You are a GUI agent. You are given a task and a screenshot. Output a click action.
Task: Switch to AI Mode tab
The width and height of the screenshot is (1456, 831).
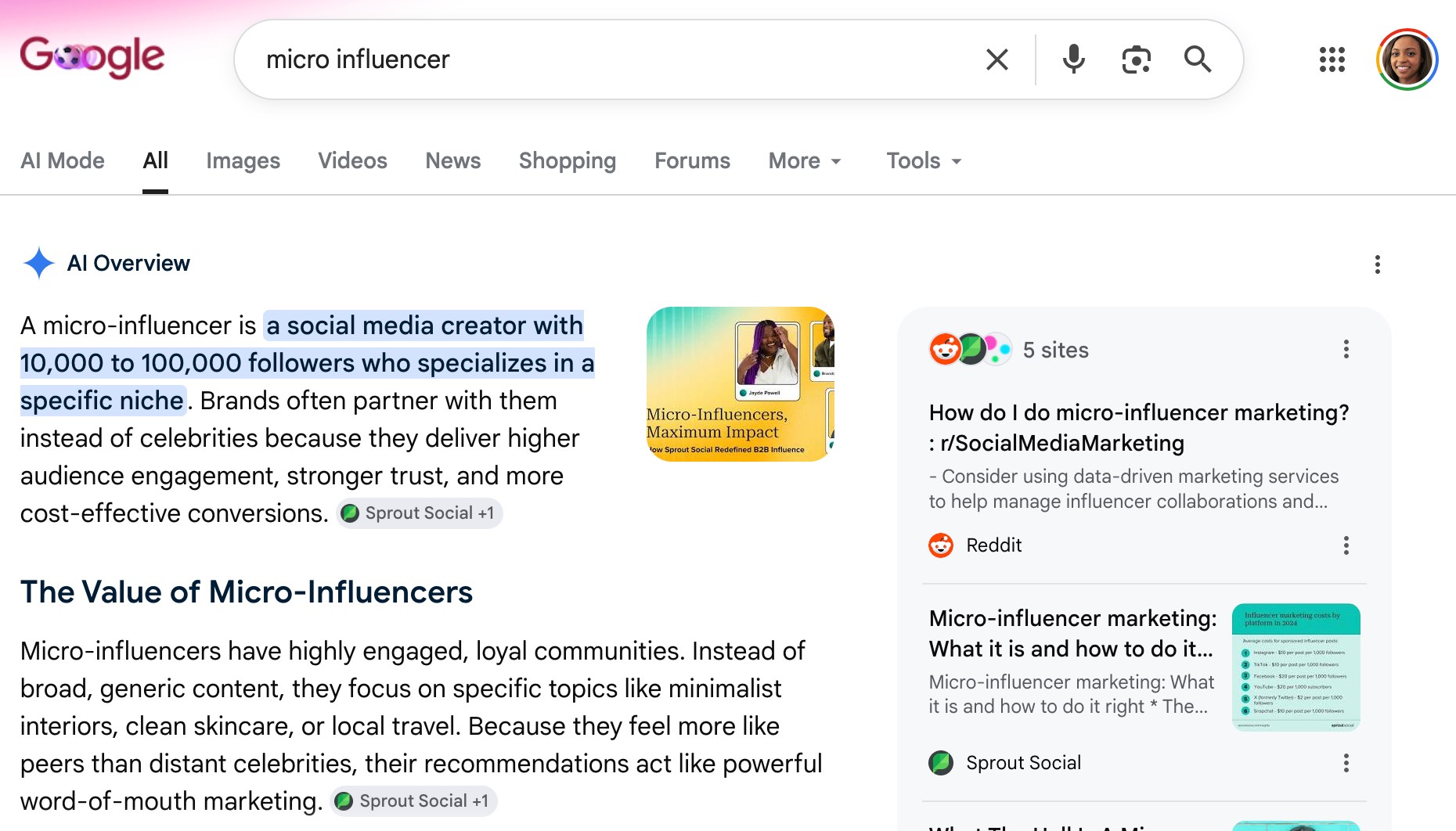point(63,160)
